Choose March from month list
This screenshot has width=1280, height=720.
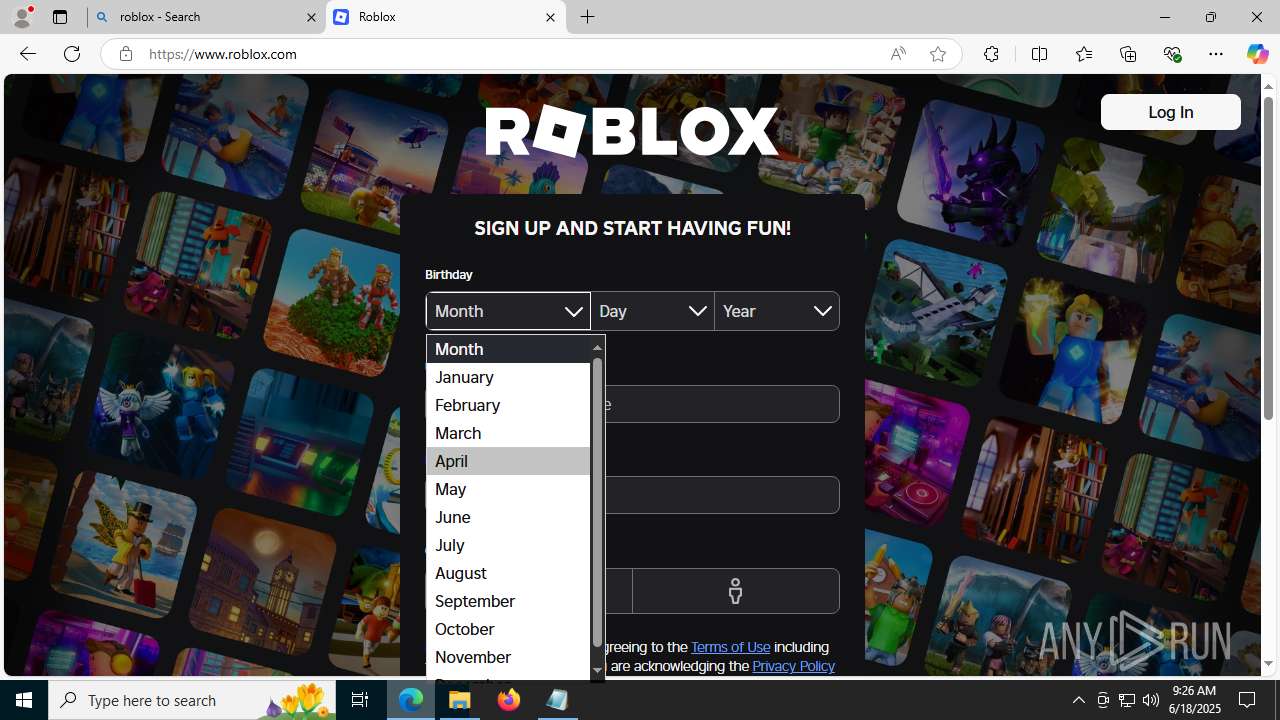508,433
